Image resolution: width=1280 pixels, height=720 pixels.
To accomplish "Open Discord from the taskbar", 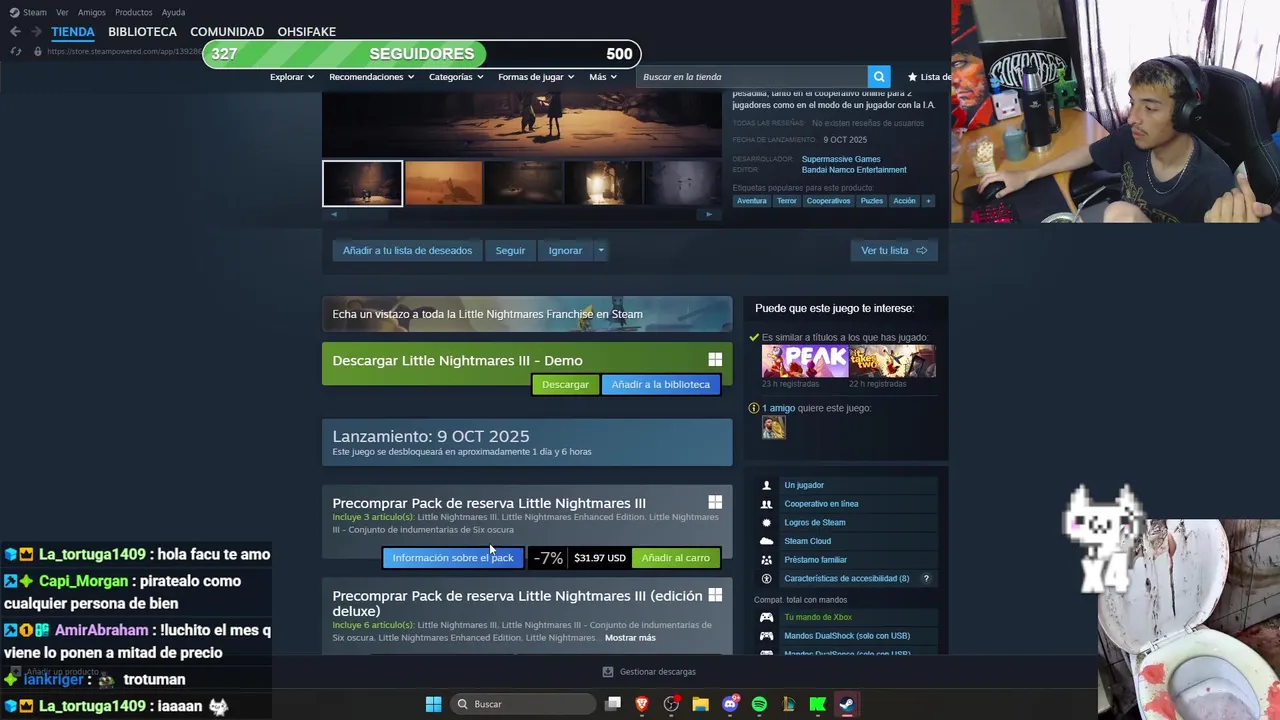I will pos(730,704).
